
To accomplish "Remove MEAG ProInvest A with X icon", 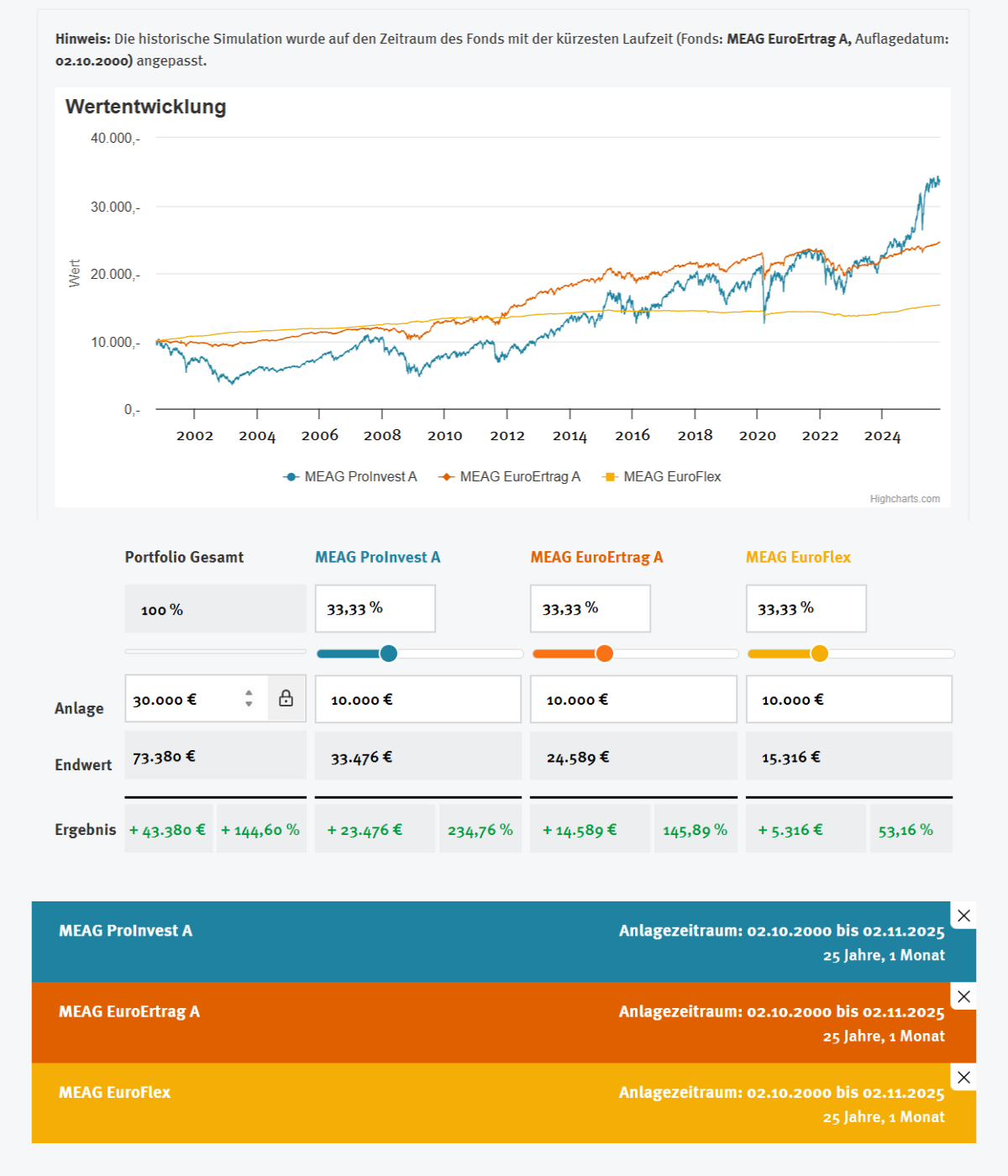I will coord(963,916).
